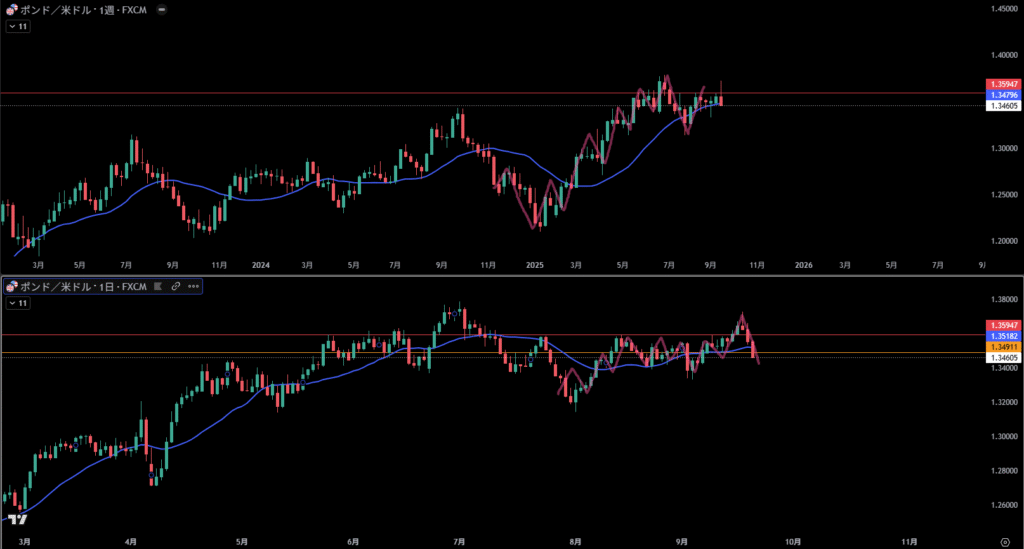Image resolution: width=1024 pixels, height=549 pixels.
Task: Click the red 1.35947 price label on the weekly chart
Action: click(x=1003, y=83)
